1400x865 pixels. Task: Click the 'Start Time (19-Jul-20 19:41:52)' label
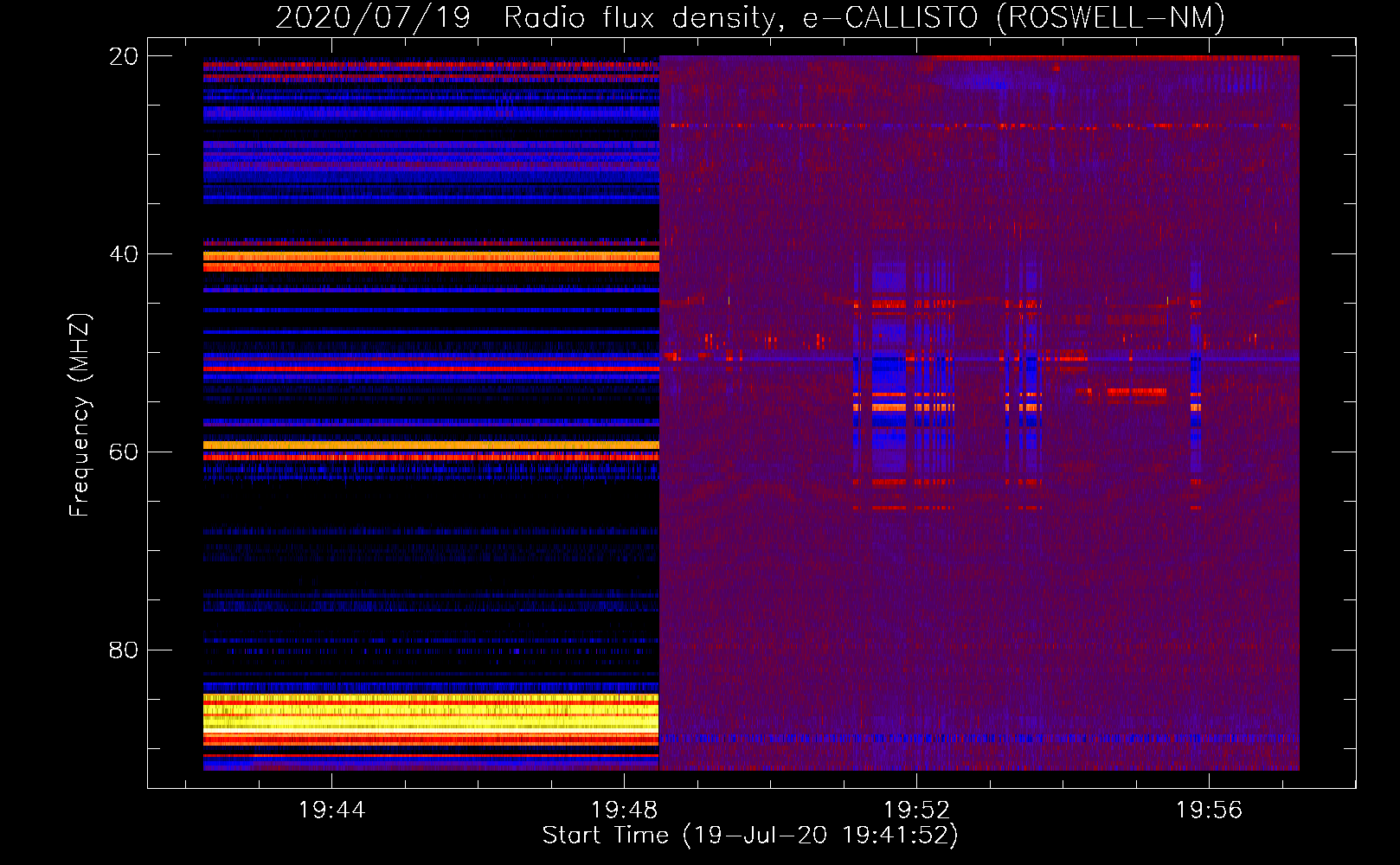tap(750, 836)
